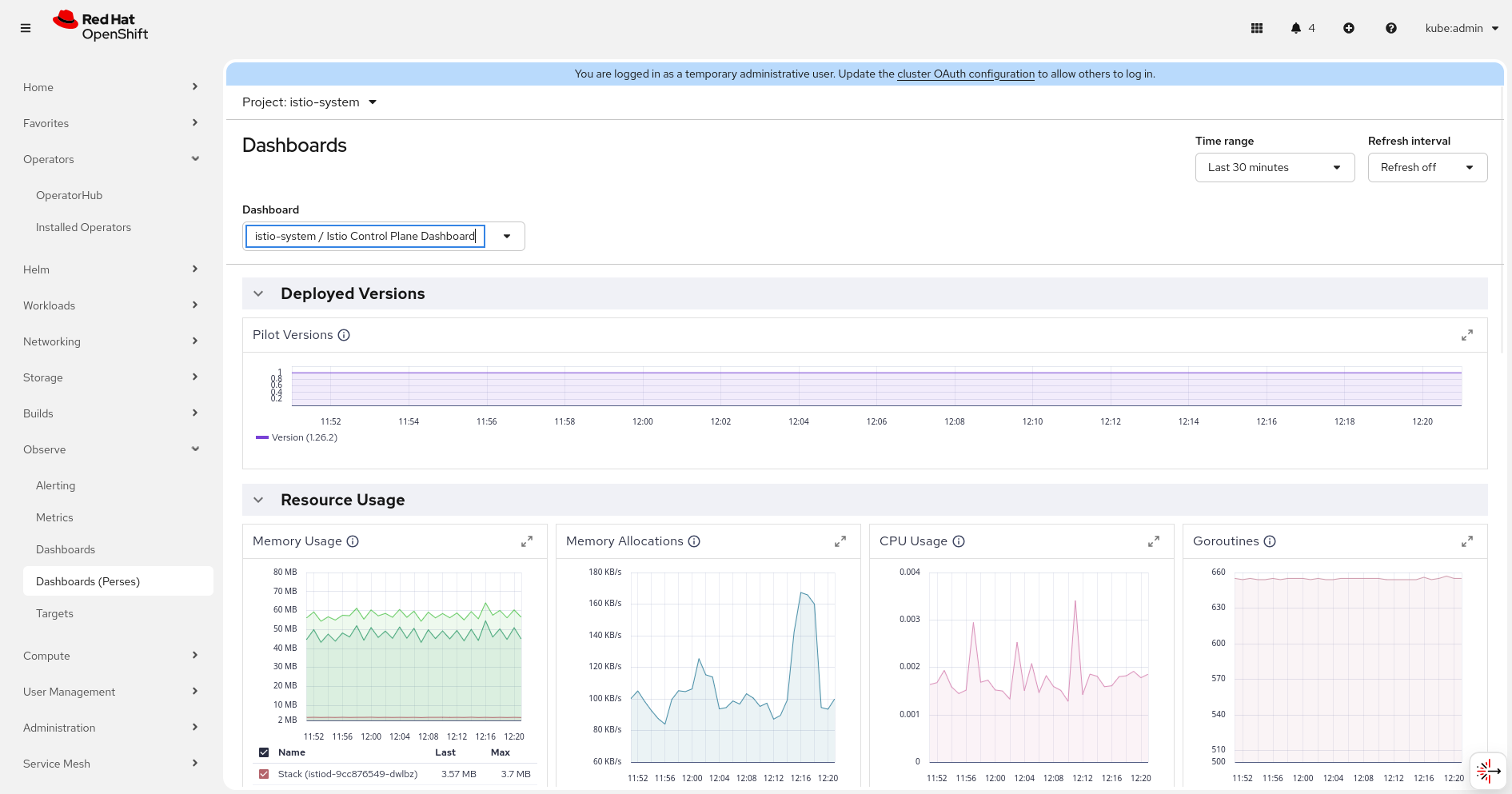This screenshot has height=794, width=1512.
Task: Toggle the Stack istiod series checkbox
Action: (x=264, y=774)
